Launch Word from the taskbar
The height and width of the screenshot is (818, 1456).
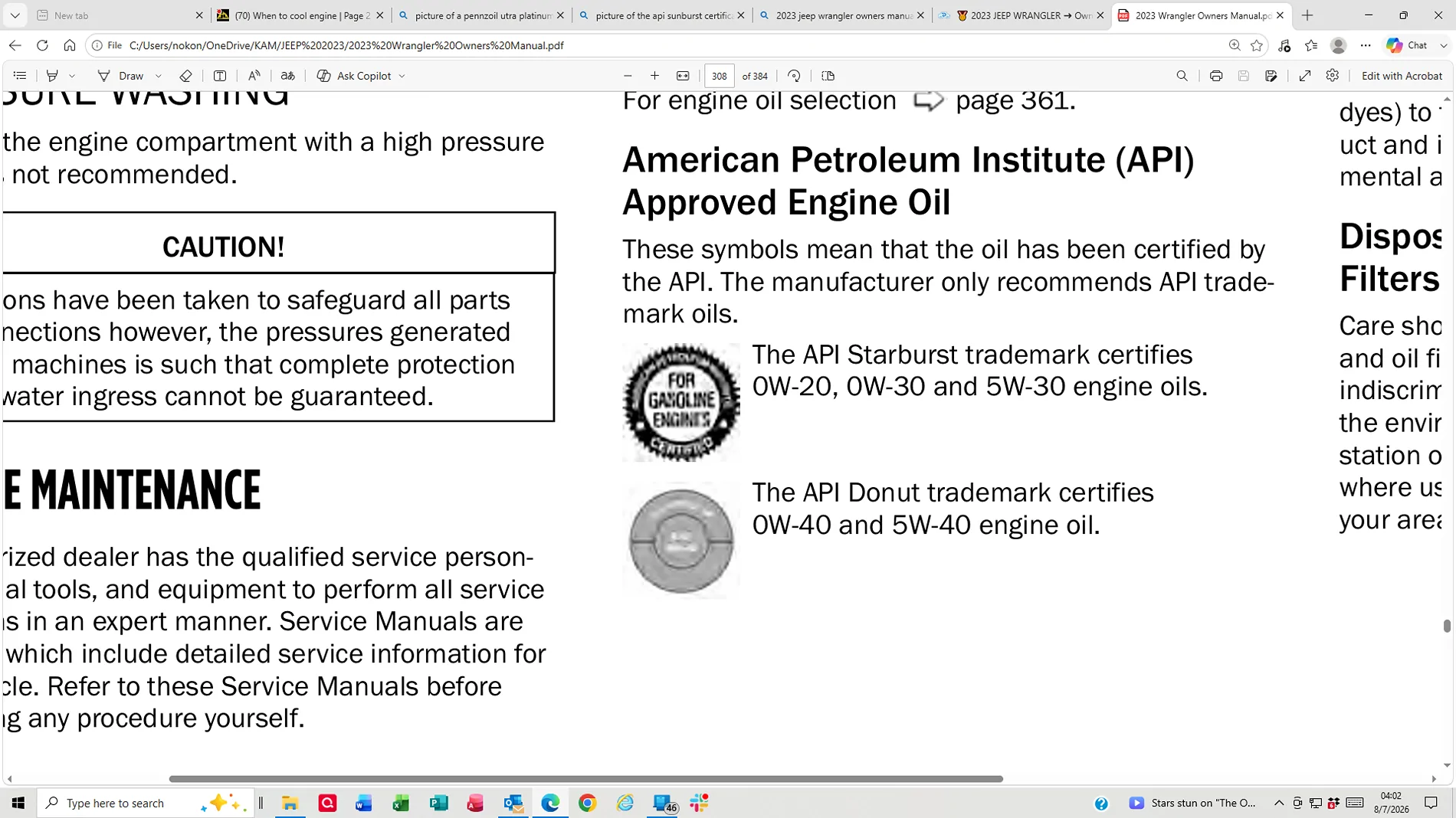363,803
